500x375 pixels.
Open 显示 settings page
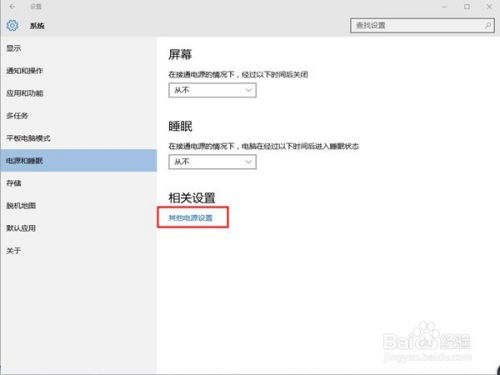tap(78, 48)
